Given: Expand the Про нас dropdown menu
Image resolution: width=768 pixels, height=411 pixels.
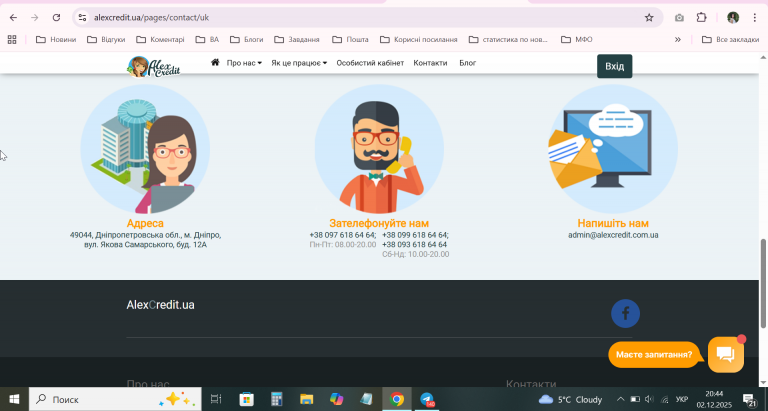Looking at the screenshot, I should [244, 63].
